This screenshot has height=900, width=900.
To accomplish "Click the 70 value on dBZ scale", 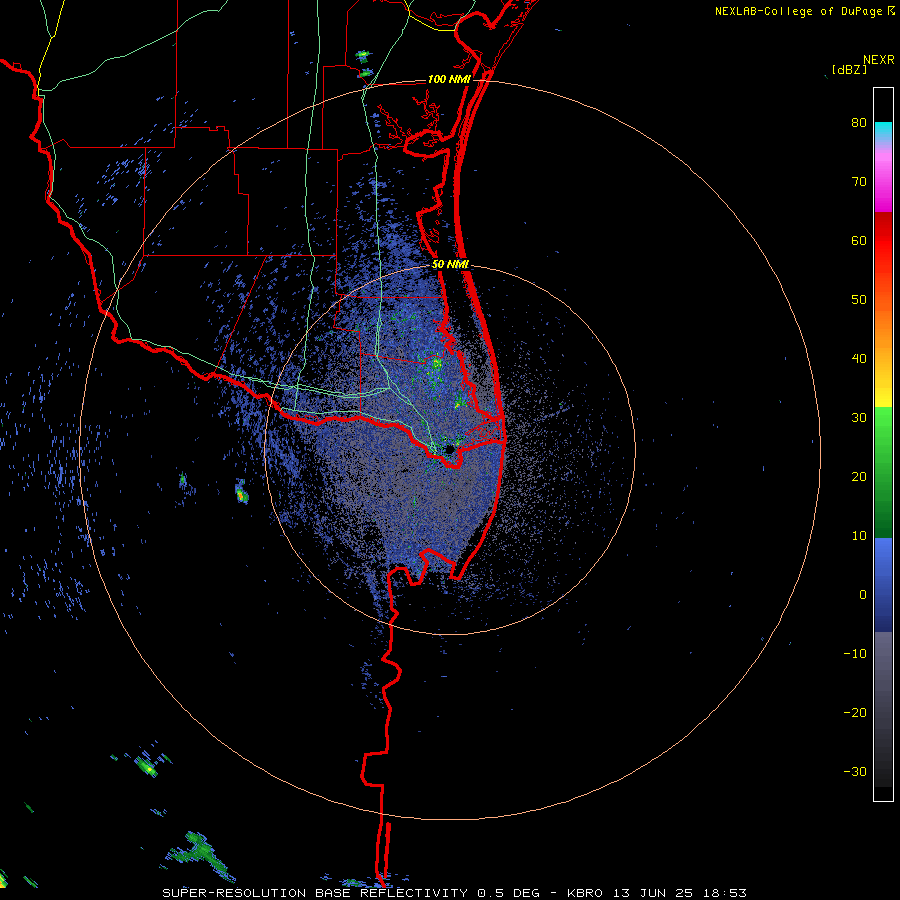I will click(x=859, y=182).
